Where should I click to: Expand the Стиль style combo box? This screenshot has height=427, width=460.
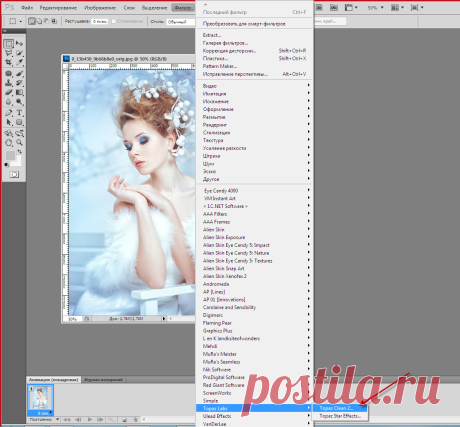click(x=180, y=22)
